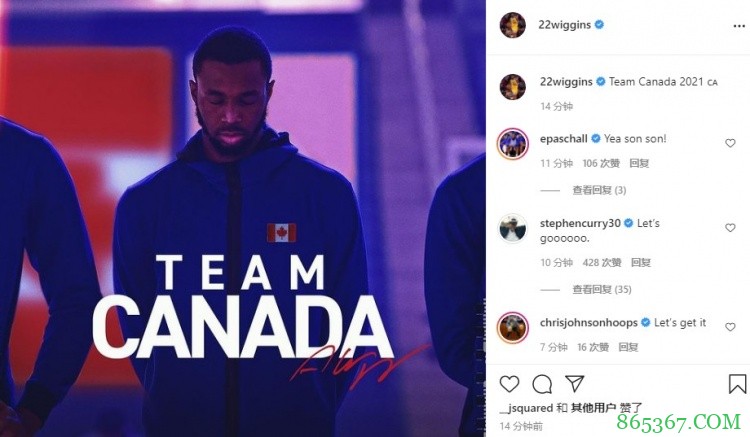The image size is (750, 437).
Task: Share the post via paper plane icon
Action: click(x=574, y=383)
